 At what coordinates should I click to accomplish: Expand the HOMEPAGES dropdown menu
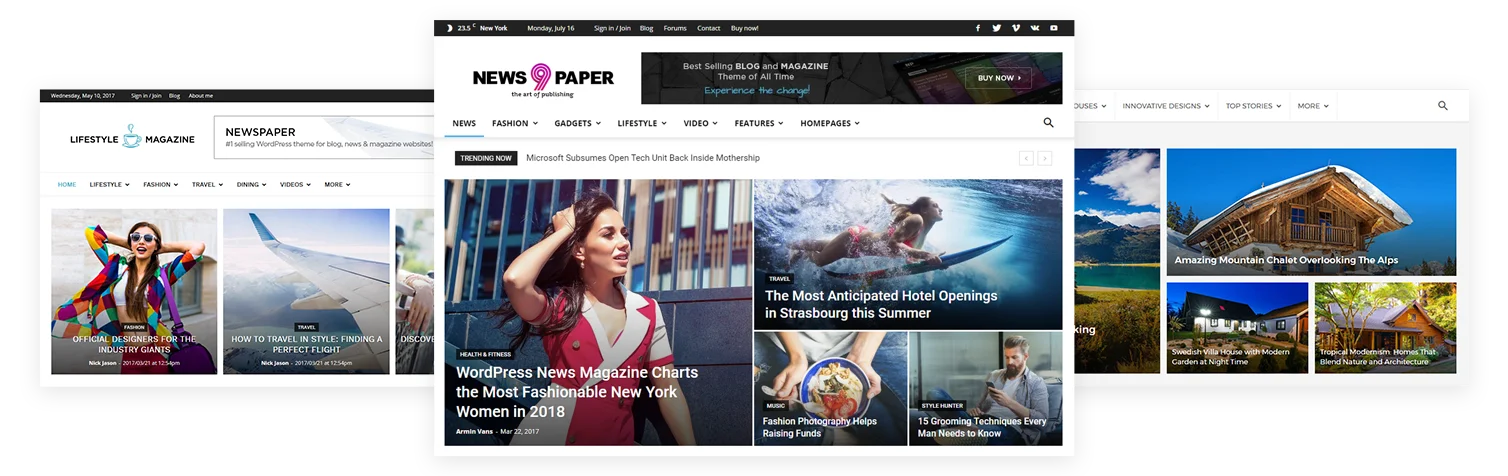pos(830,123)
